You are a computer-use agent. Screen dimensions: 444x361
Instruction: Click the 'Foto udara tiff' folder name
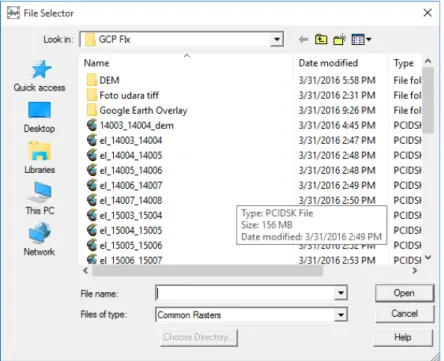129,95
